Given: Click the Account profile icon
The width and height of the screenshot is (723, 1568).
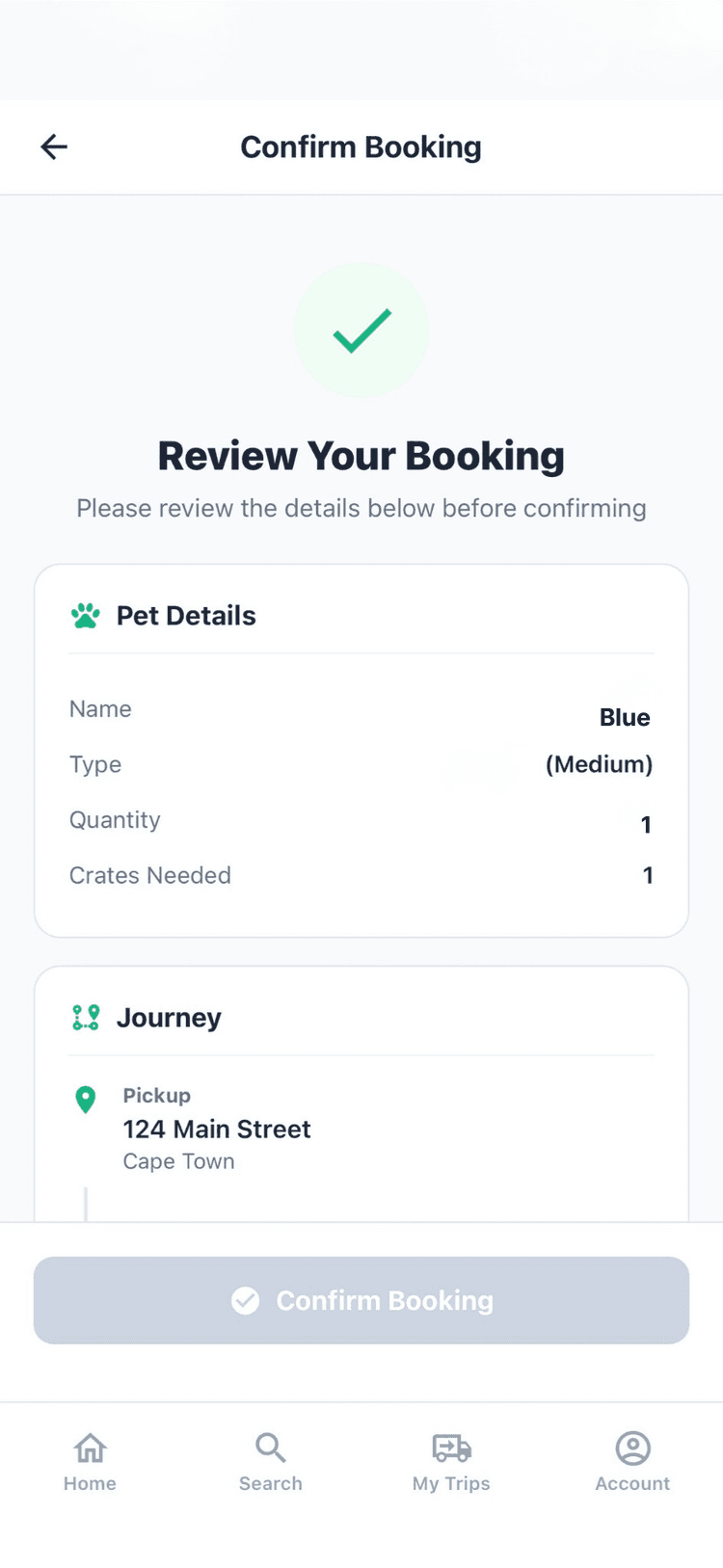Looking at the screenshot, I should tap(632, 1448).
